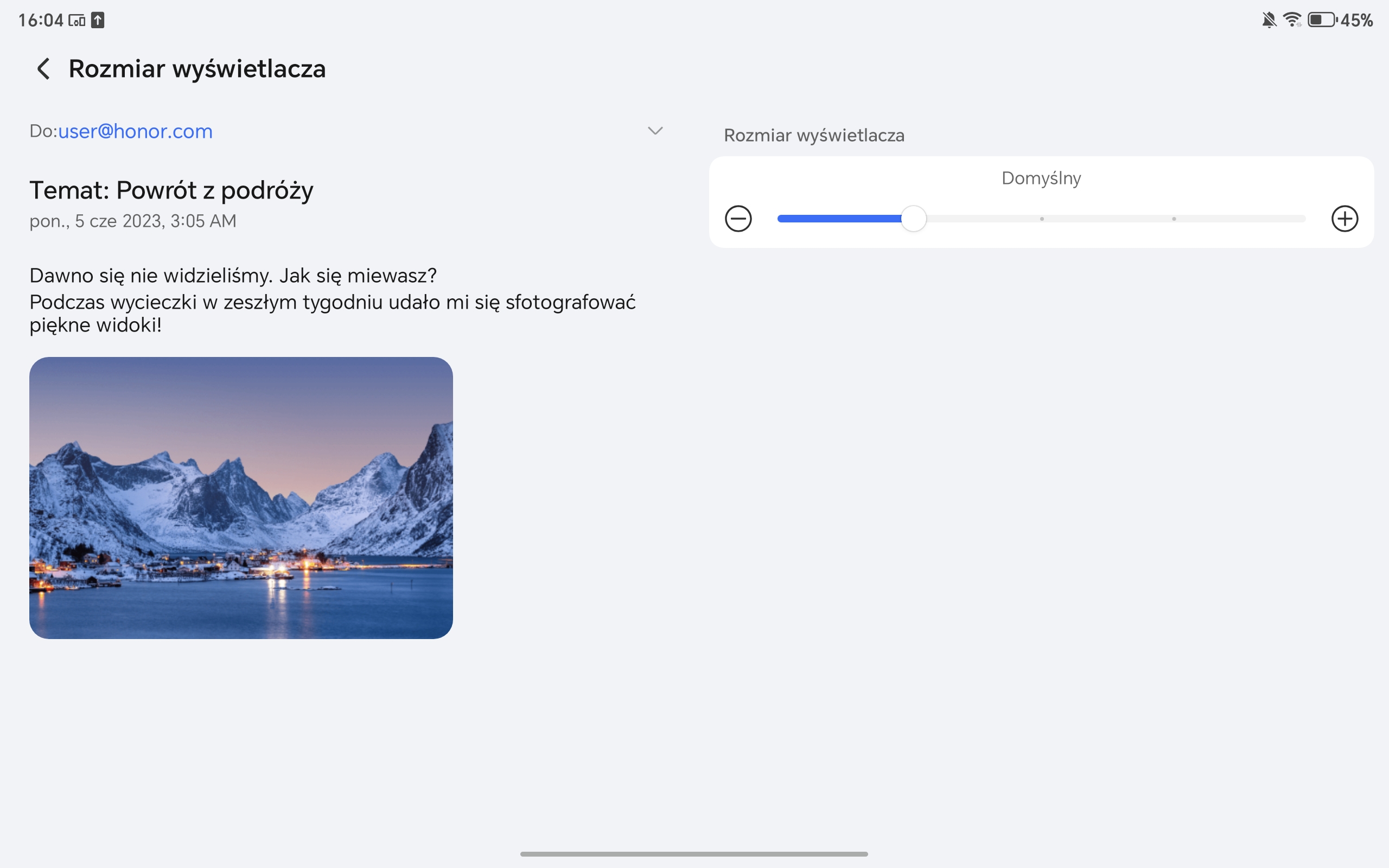Tap the plus icon to increase display size

pos(1344,219)
